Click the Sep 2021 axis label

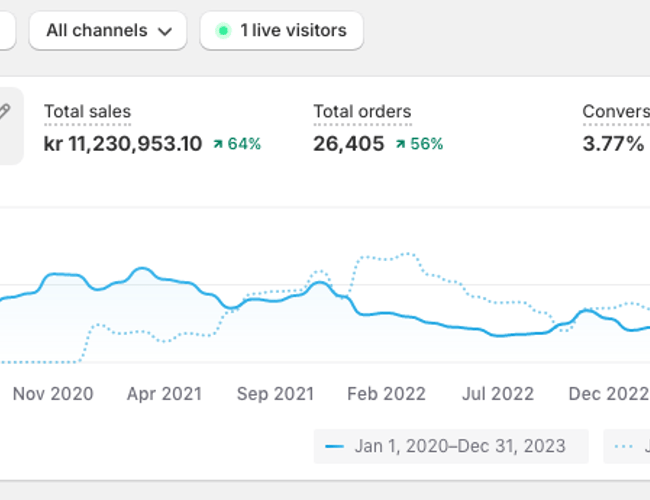click(x=275, y=394)
